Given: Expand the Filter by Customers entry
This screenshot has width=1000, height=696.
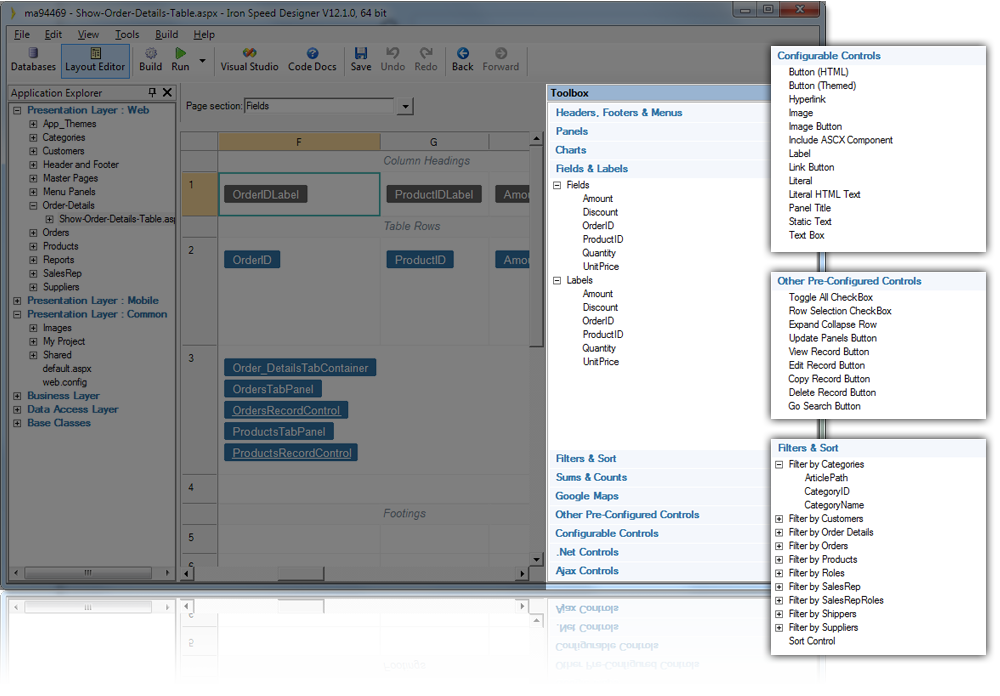Looking at the screenshot, I should point(778,518).
